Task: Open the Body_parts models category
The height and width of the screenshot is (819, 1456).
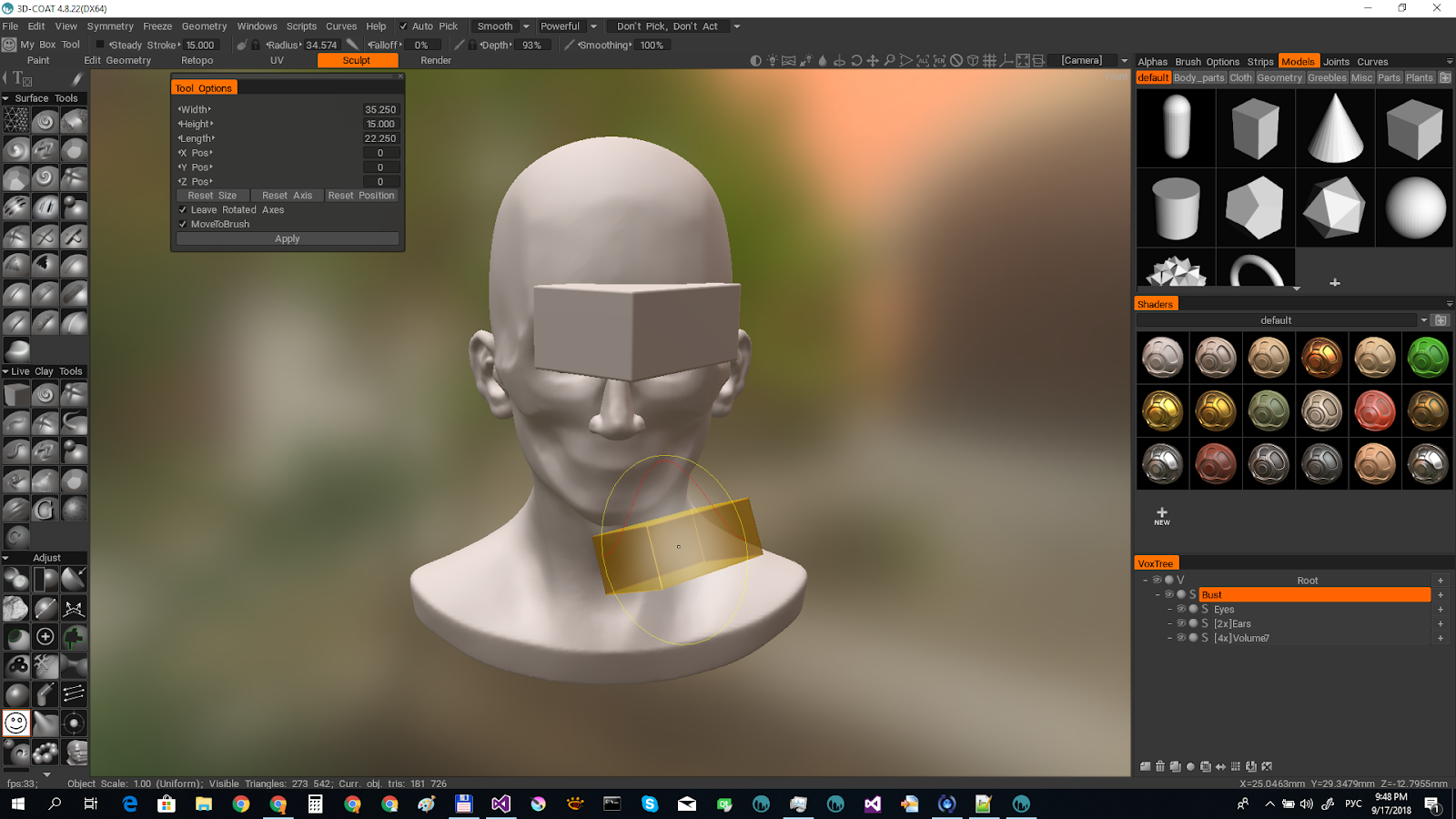Action: coord(1198,77)
